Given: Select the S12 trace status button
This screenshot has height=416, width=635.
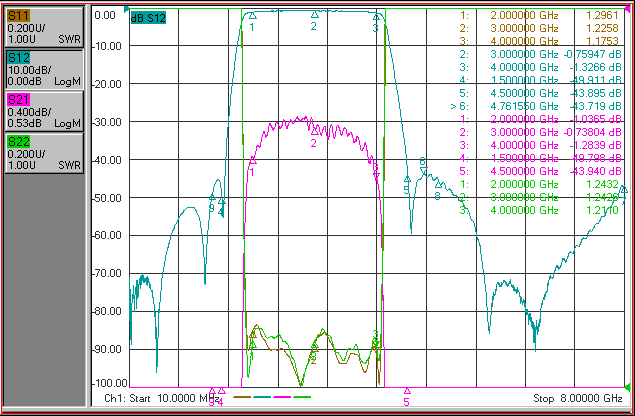Looking at the screenshot, I should pos(45,69).
